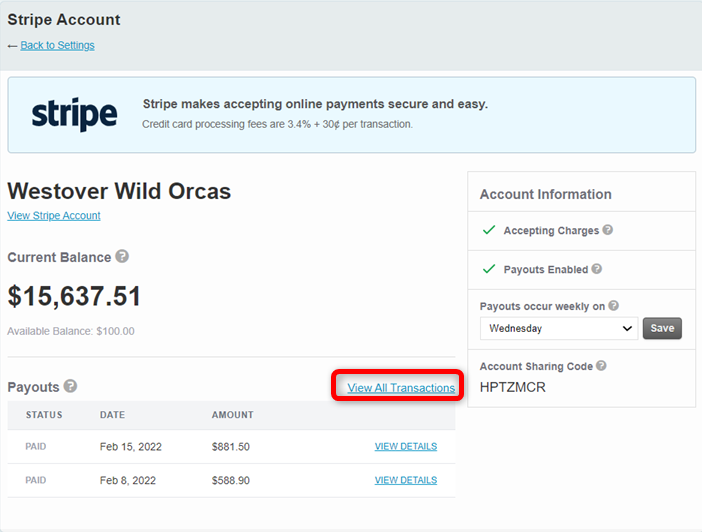Image resolution: width=702 pixels, height=532 pixels.
Task: View details of Feb 8, 2022 payout
Action: [406, 480]
